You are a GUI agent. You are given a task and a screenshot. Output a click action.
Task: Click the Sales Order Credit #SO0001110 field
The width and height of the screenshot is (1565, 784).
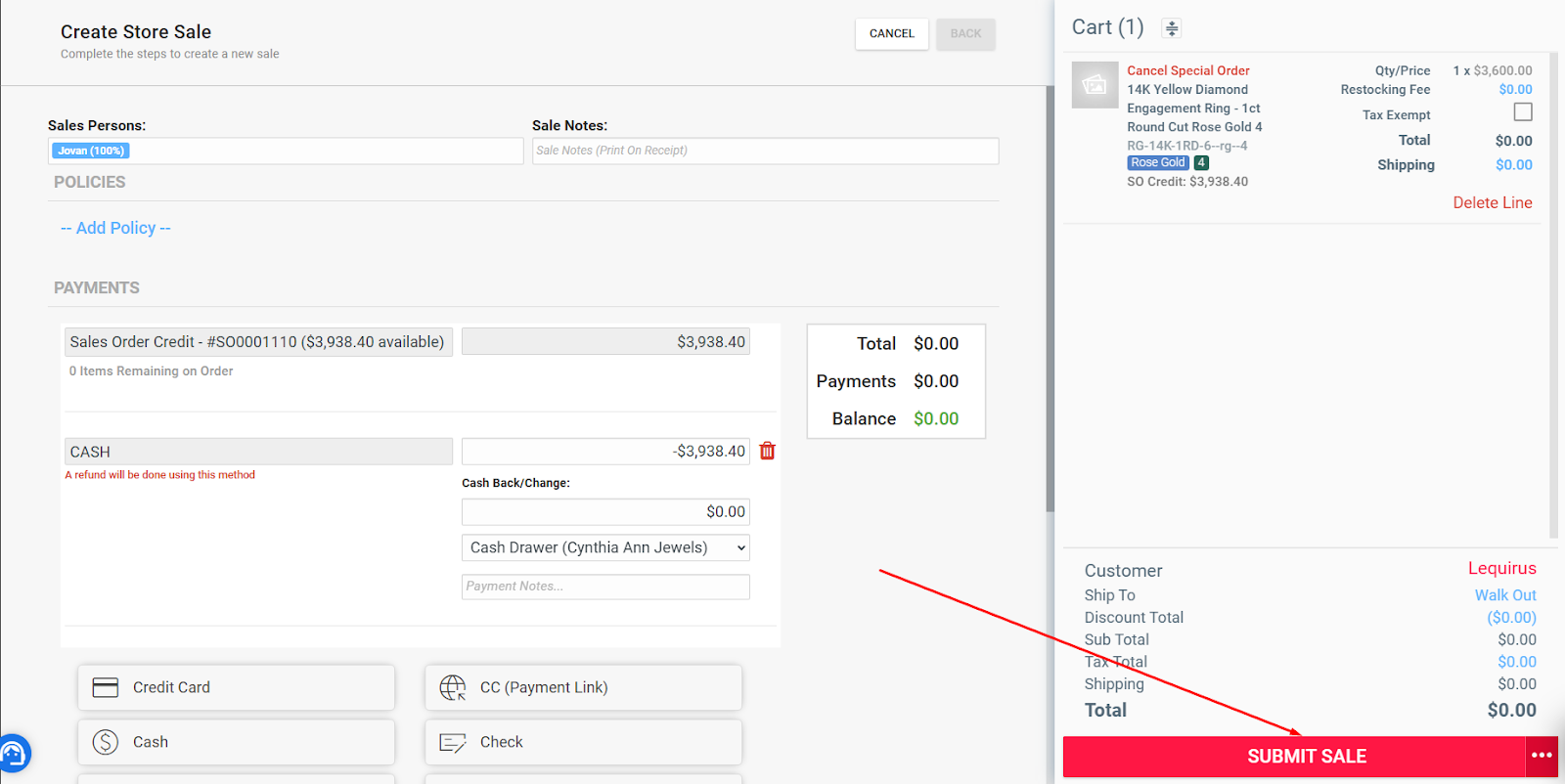click(x=258, y=341)
